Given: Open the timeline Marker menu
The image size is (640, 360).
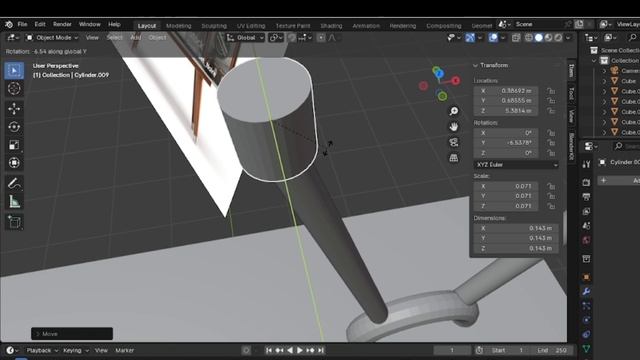Looking at the screenshot, I should tap(124, 350).
